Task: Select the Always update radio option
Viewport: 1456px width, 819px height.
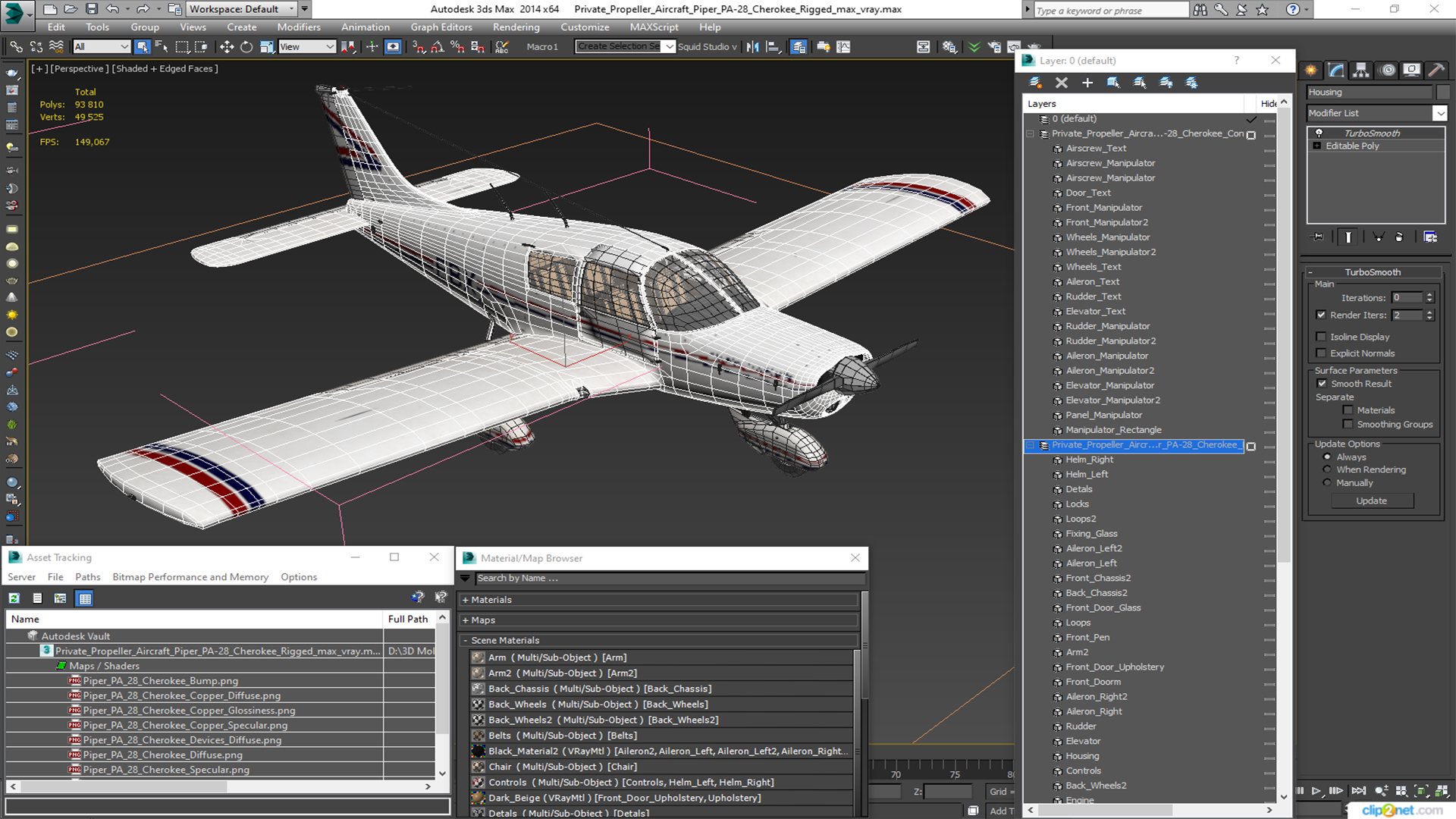Action: click(x=1327, y=457)
